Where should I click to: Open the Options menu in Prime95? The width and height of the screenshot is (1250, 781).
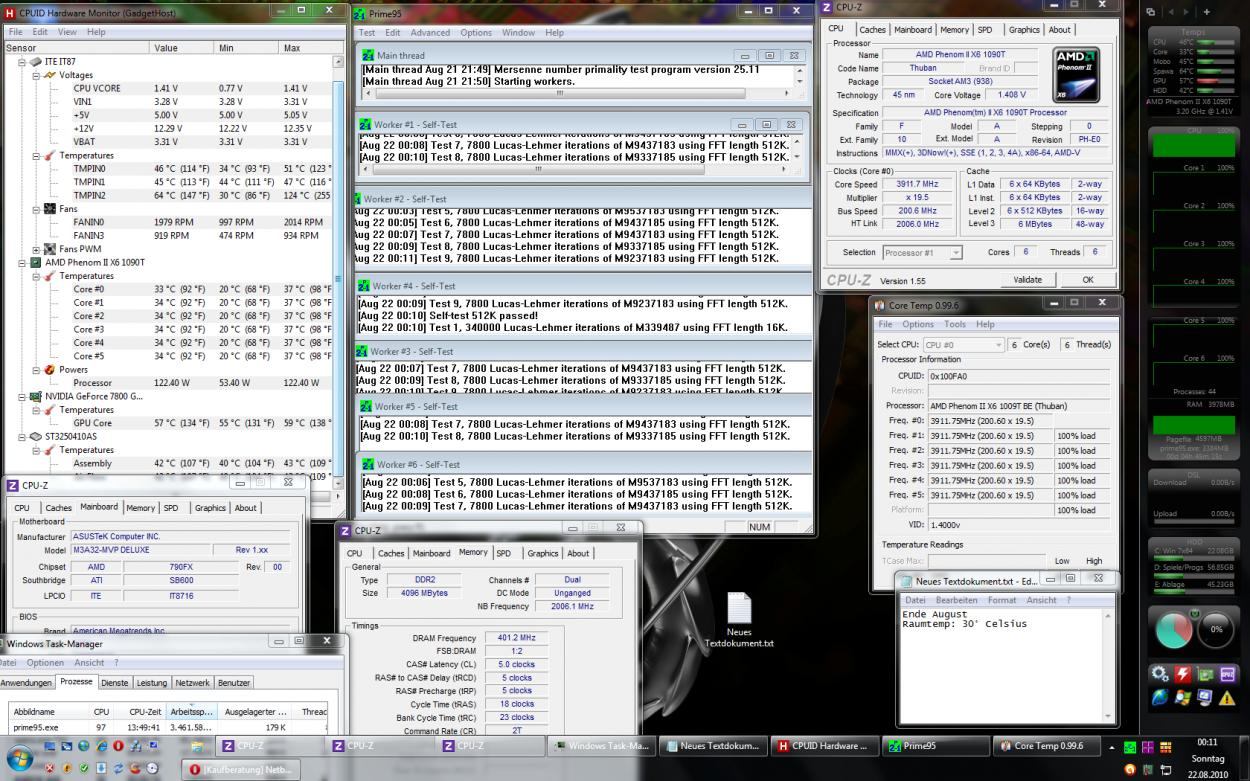[x=477, y=32]
